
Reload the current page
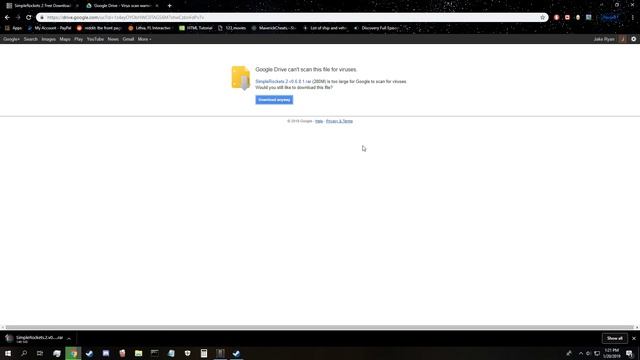[x=29, y=18]
